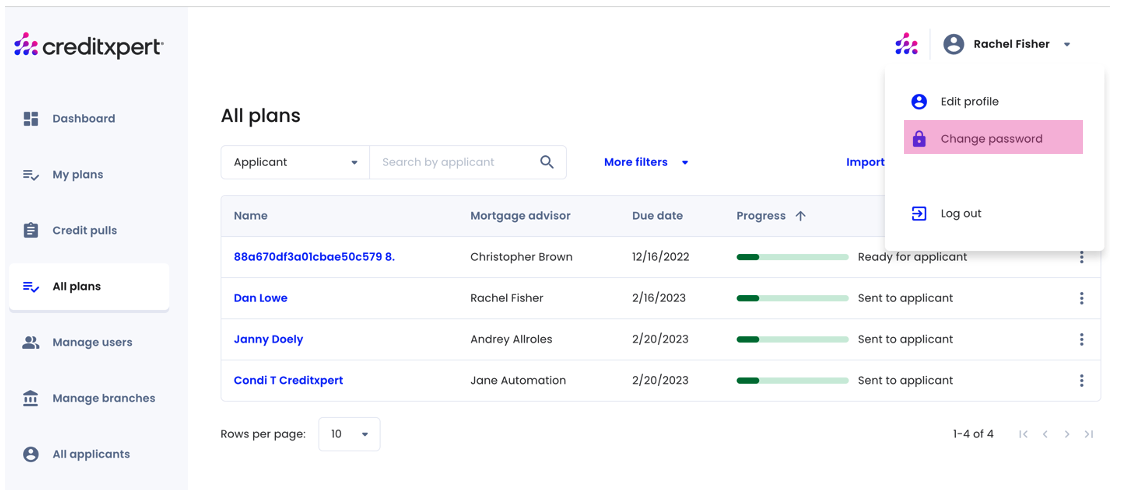Click the Manage users people icon

coord(31,342)
